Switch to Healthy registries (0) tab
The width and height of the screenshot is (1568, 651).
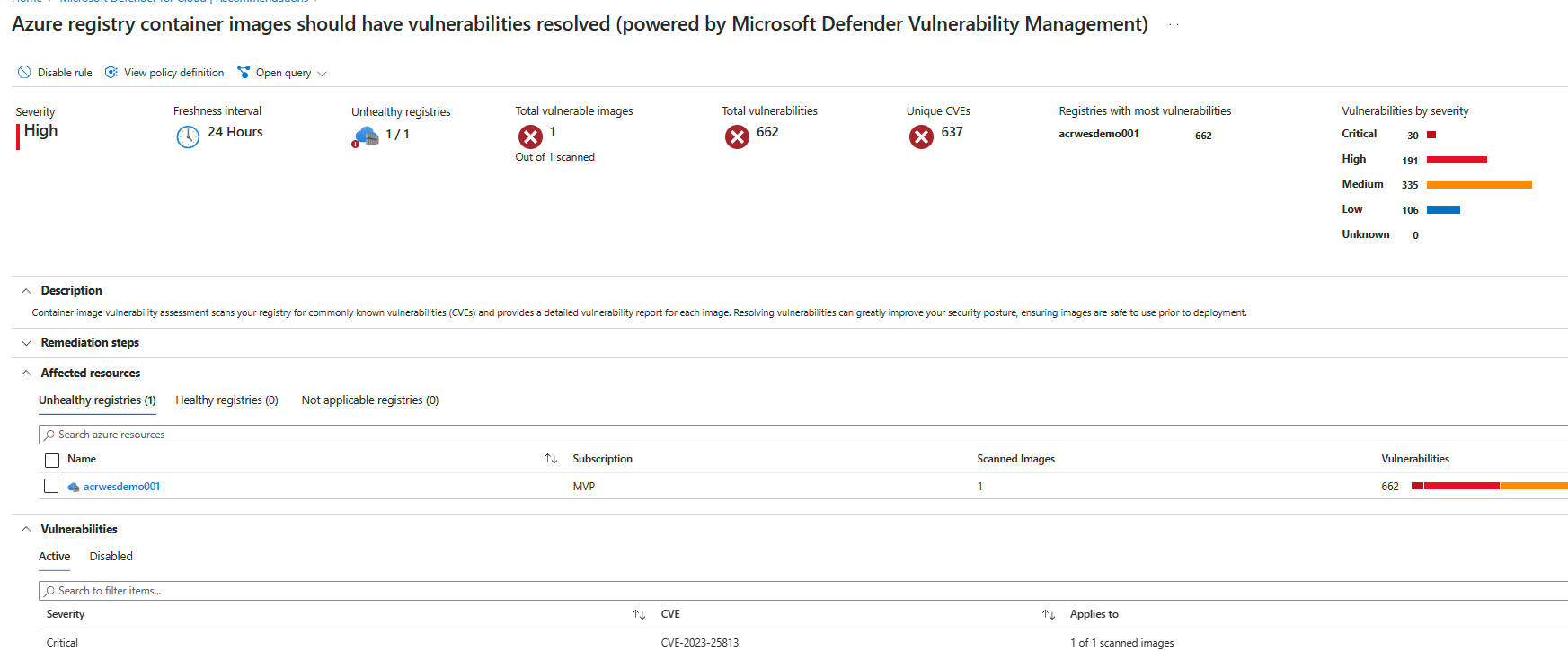pyautogui.click(x=226, y=400)
